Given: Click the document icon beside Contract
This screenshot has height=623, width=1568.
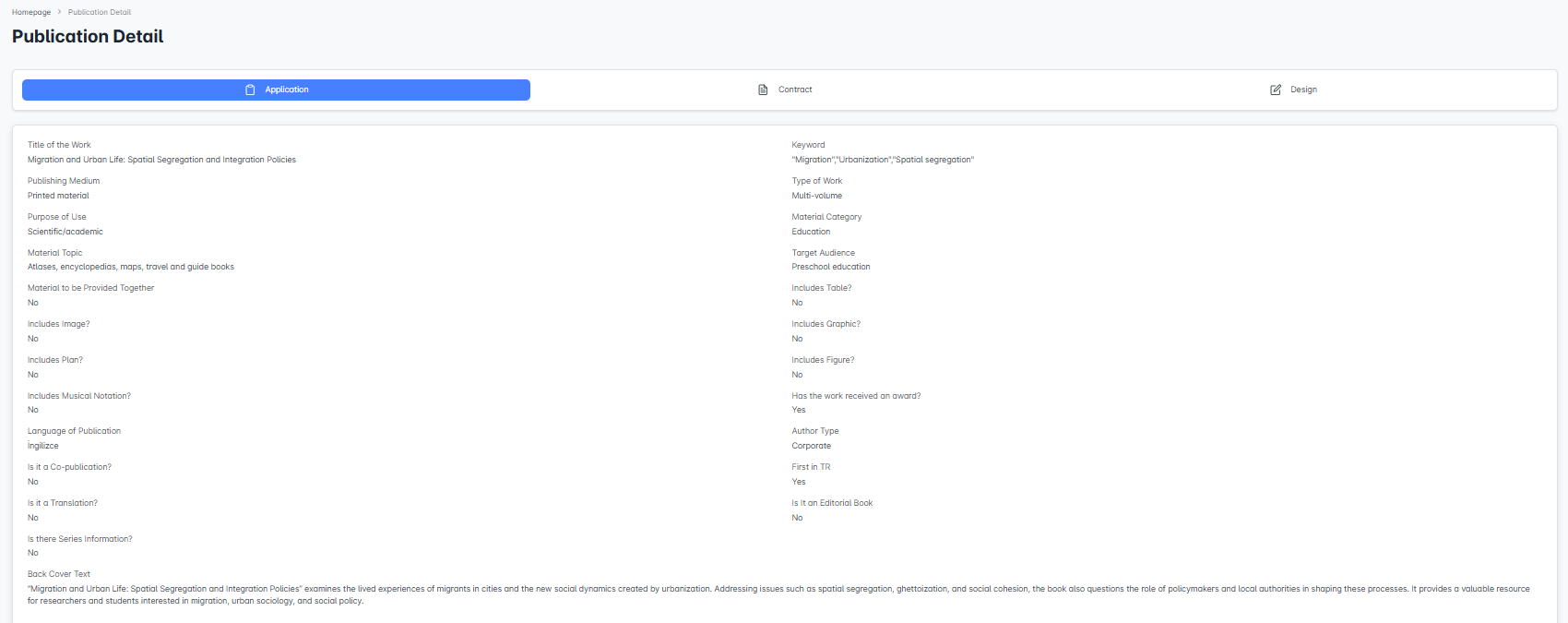Looking at the screenshot, I should click(763, 90).
